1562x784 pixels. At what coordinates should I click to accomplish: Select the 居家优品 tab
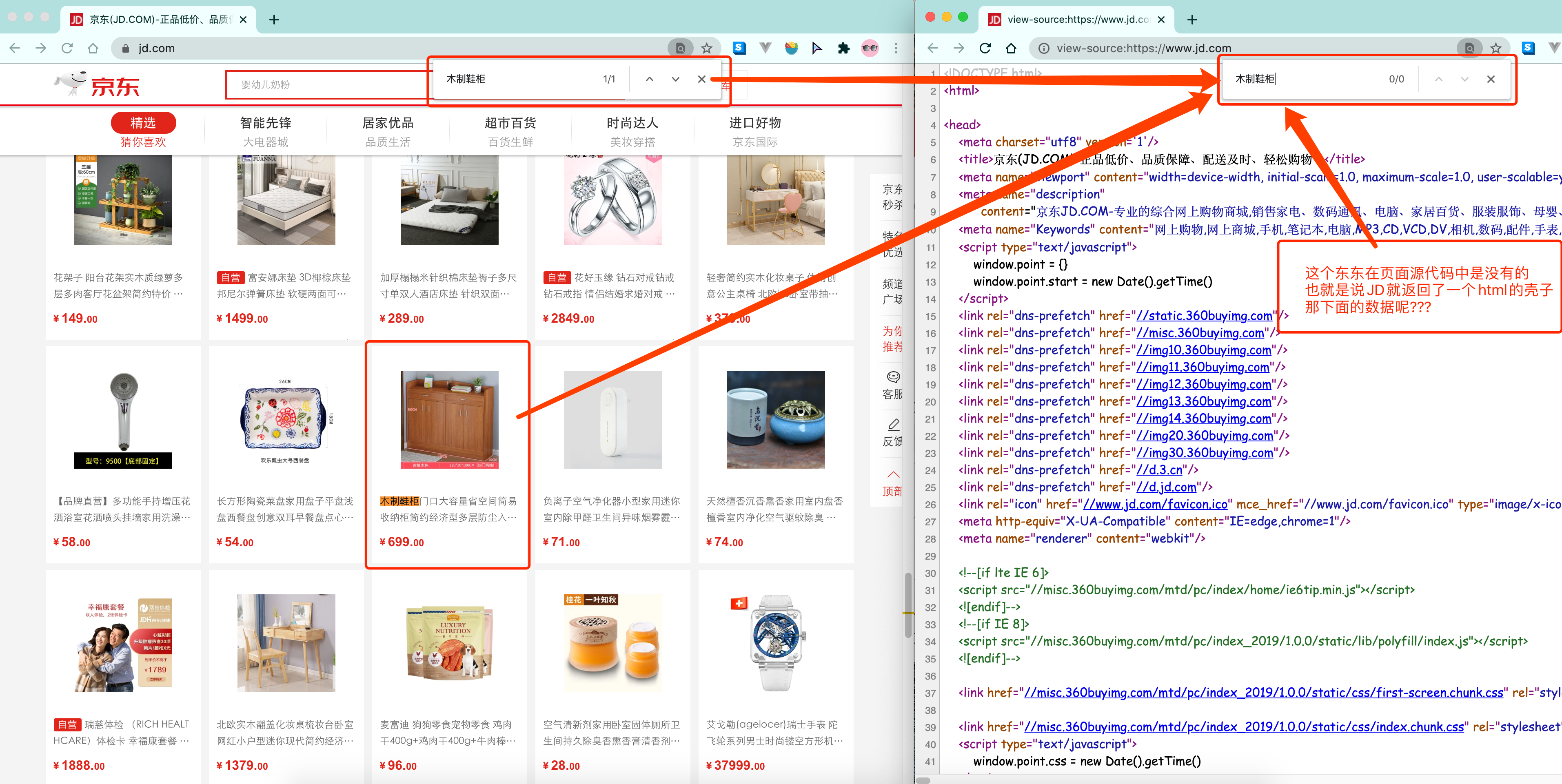pyautogui.click(x=388, y=131)
